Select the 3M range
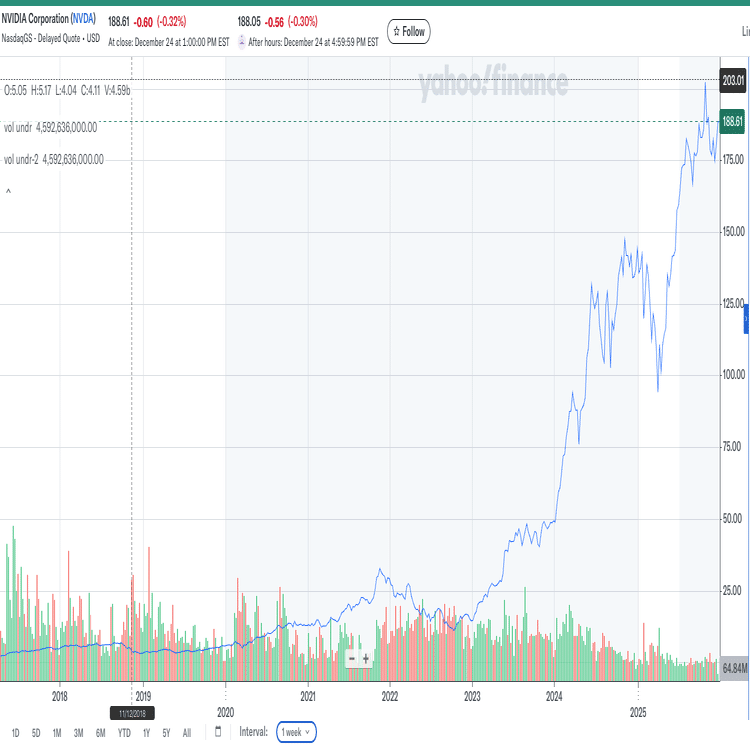750x750 pixels. click(x=78, y=733)
